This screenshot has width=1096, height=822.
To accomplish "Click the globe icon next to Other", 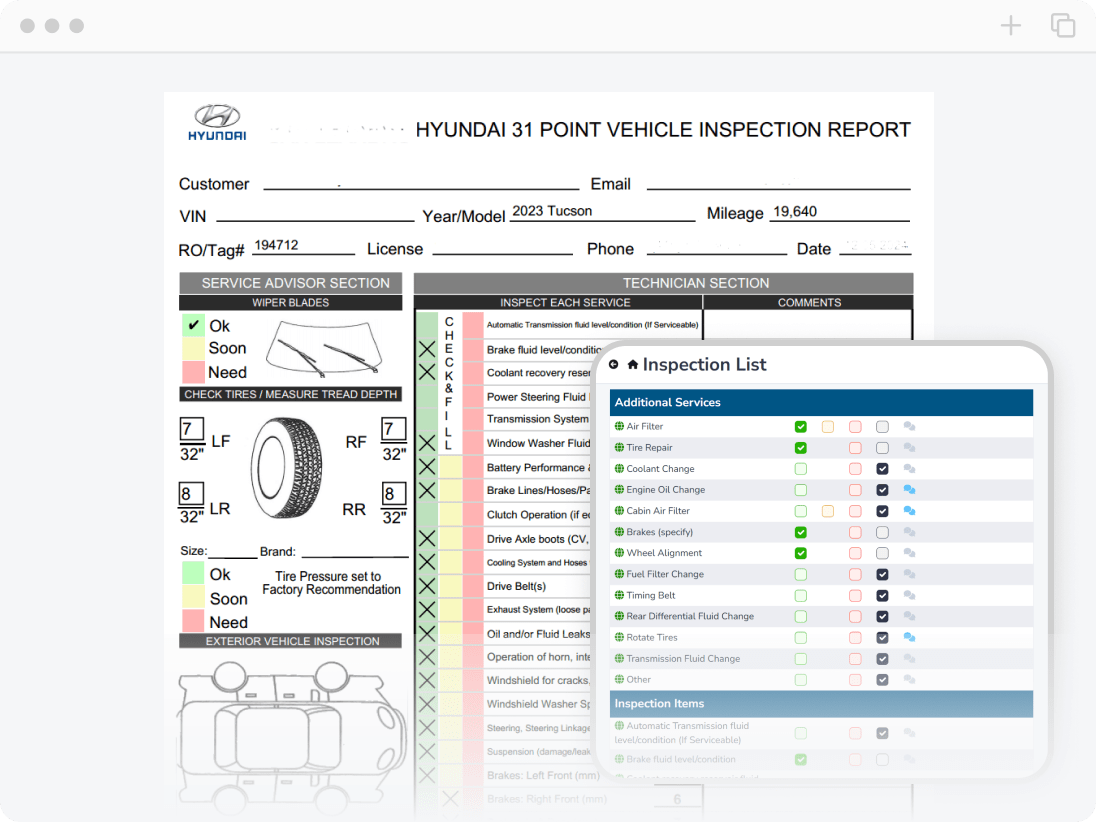I will tap(619, 679).
